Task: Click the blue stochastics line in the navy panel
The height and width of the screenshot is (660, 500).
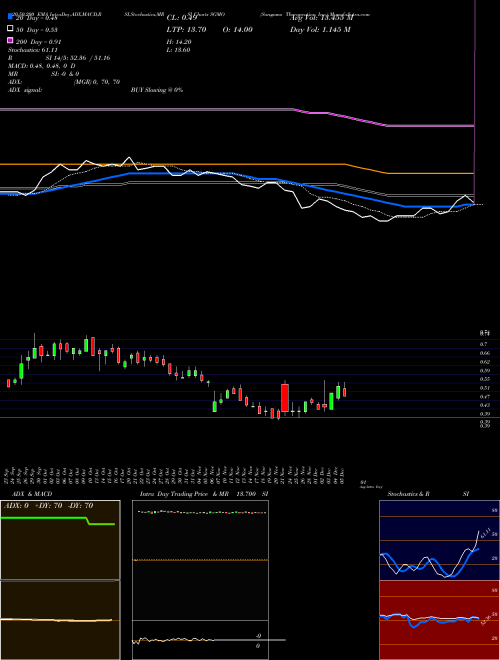Action: (x=429, y=563)
